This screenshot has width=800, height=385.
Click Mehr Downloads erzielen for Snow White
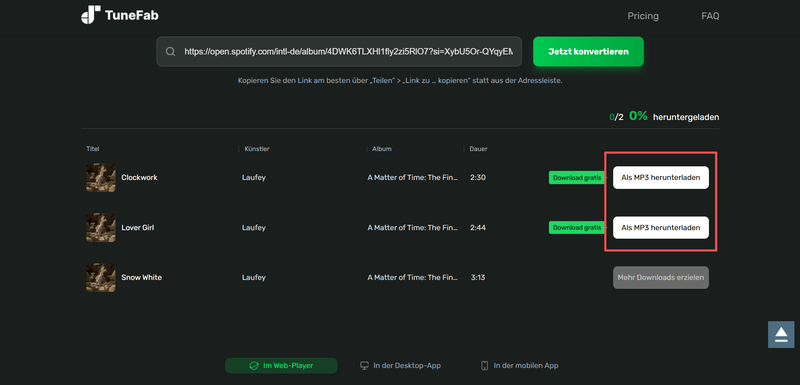pos(661,277)
